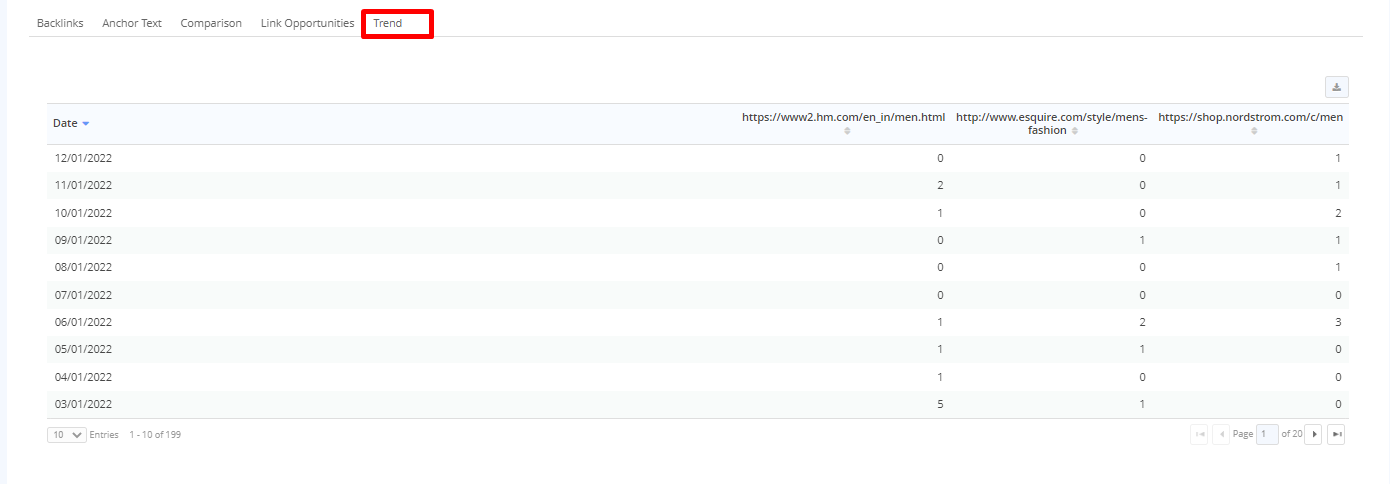
Task: Click the Trend tab
Action: (388, 23)
